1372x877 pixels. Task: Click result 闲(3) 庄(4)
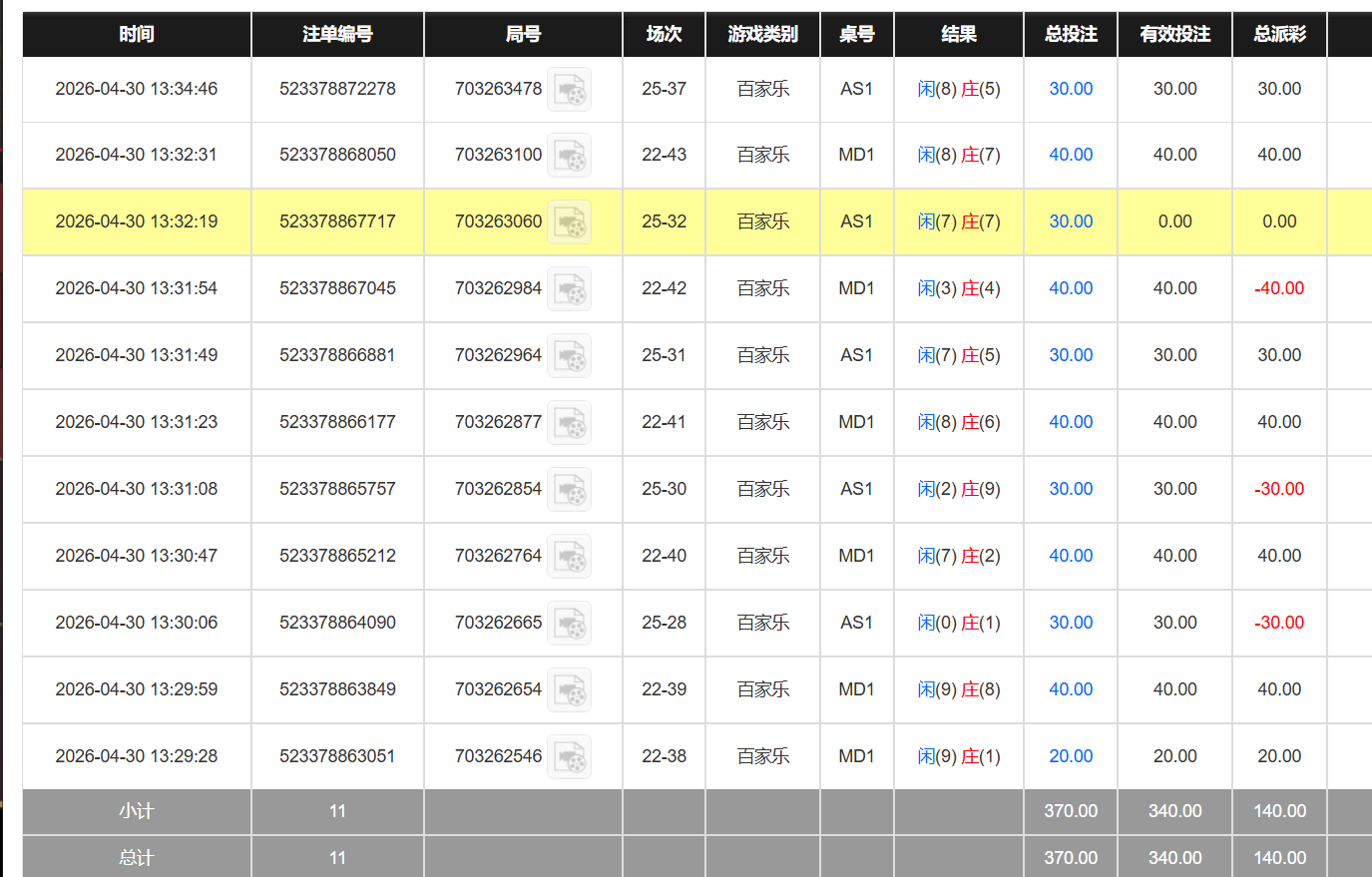coord(959,288)
